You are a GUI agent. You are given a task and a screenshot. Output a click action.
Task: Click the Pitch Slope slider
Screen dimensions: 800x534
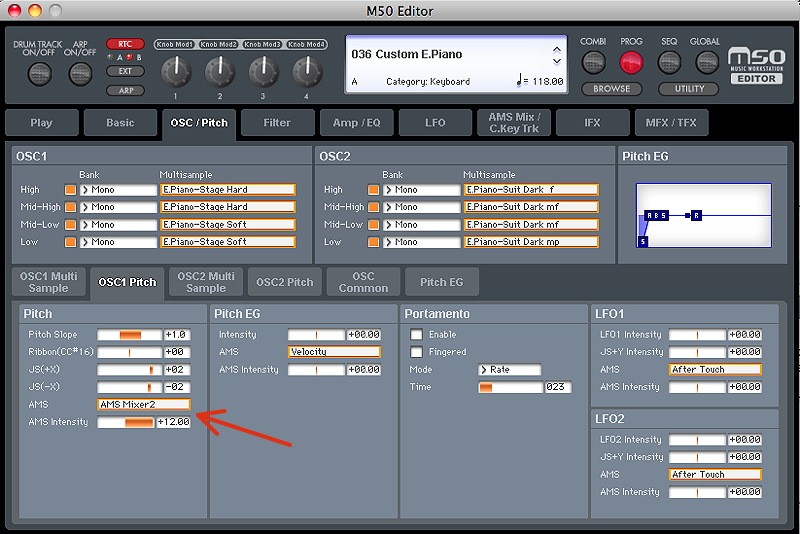130,335
